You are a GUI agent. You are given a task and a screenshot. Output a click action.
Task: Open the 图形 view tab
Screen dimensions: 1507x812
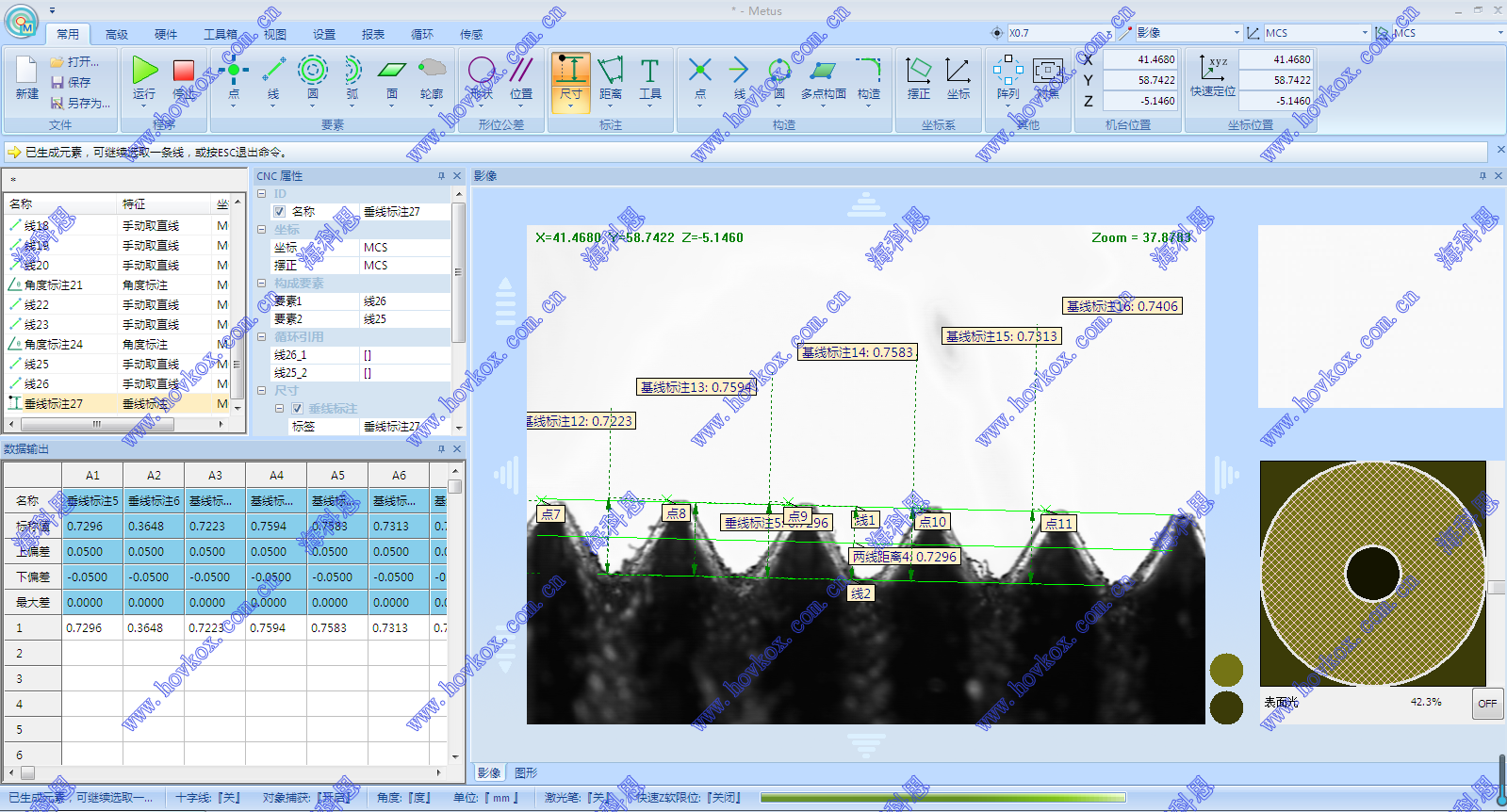pos(526,773)
